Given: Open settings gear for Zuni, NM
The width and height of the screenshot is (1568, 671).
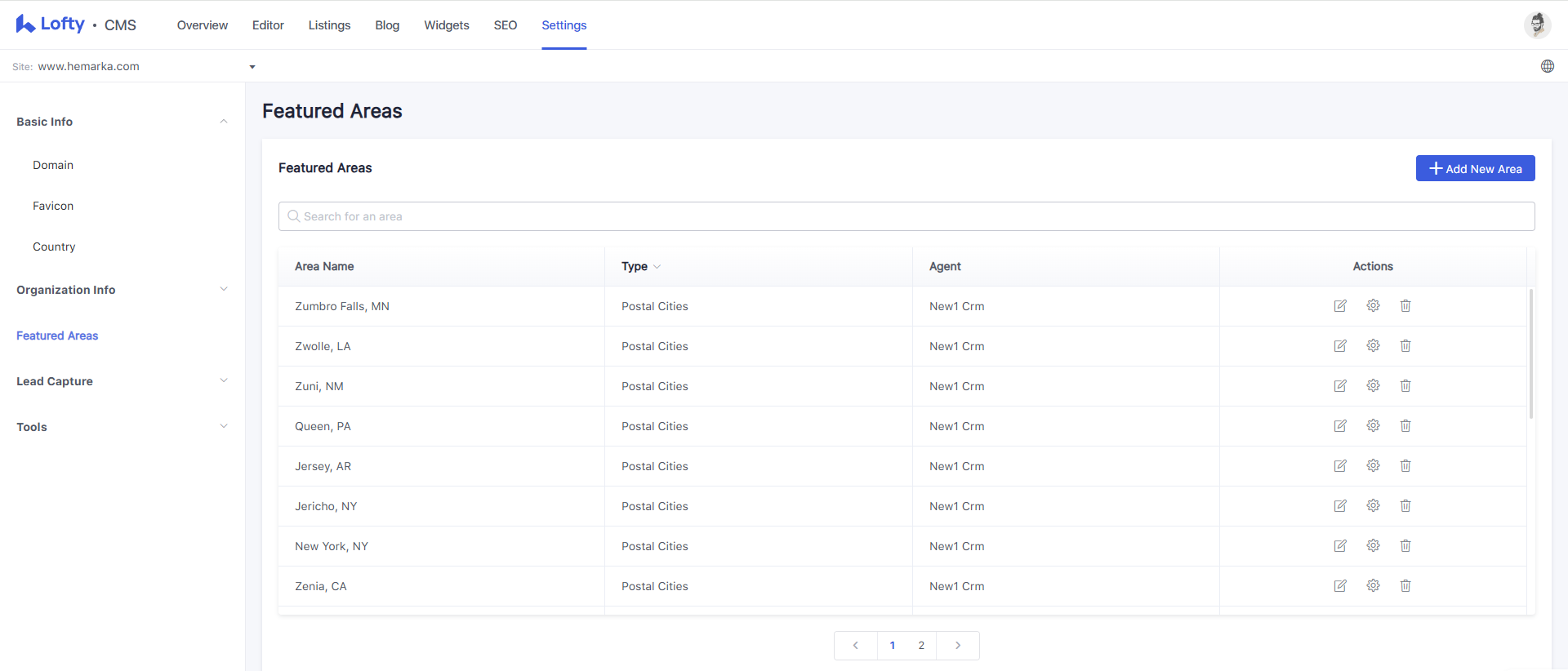Looking at the screenshot, I should coord(1373,385).
